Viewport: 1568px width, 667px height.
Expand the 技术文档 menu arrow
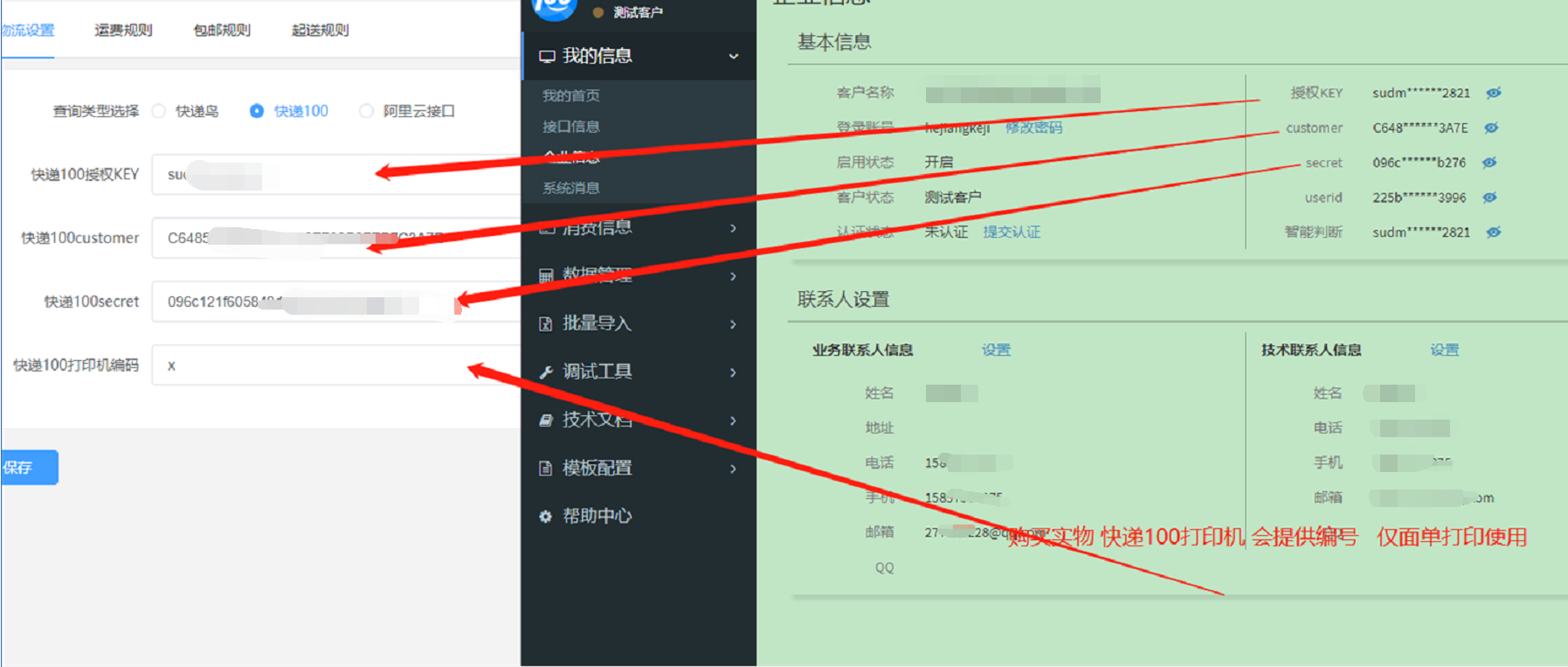[x=734, y=420]
